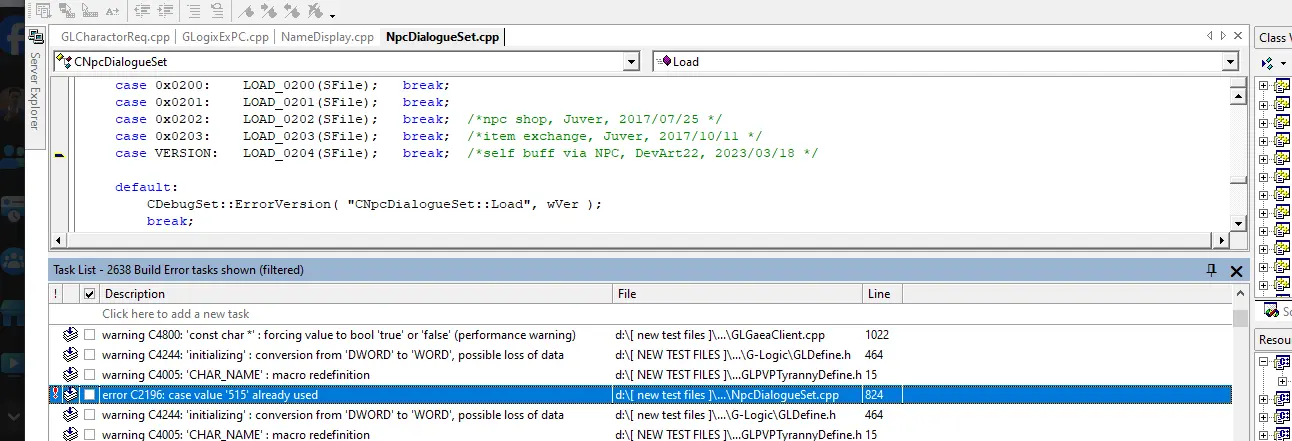This screenshot has height=441, width=1292.
Task: Click the Task List scrollbar up arrow
Action: 1240,294
